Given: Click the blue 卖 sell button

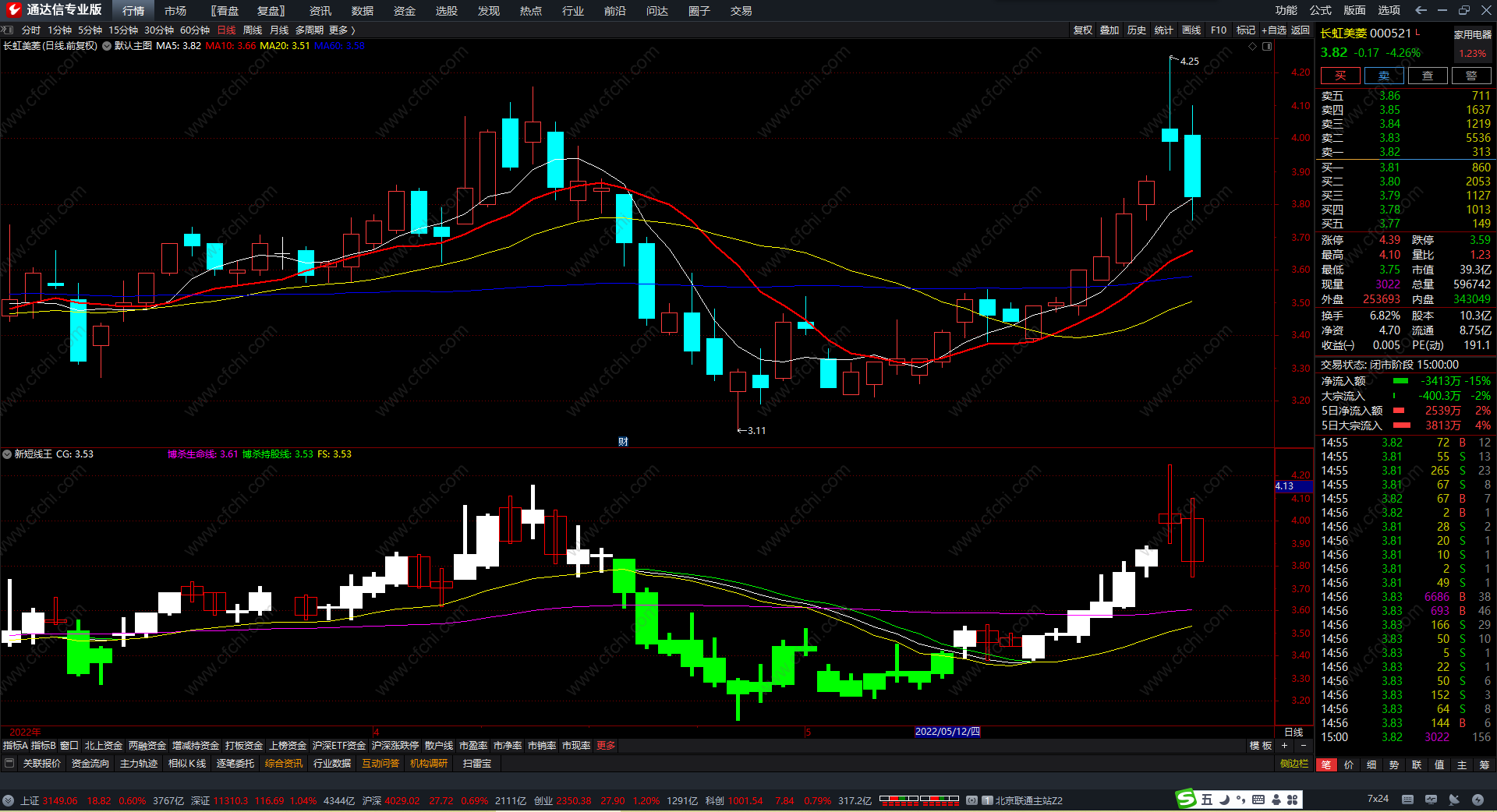Looking at the screenshot, I should click(1384, 76).
